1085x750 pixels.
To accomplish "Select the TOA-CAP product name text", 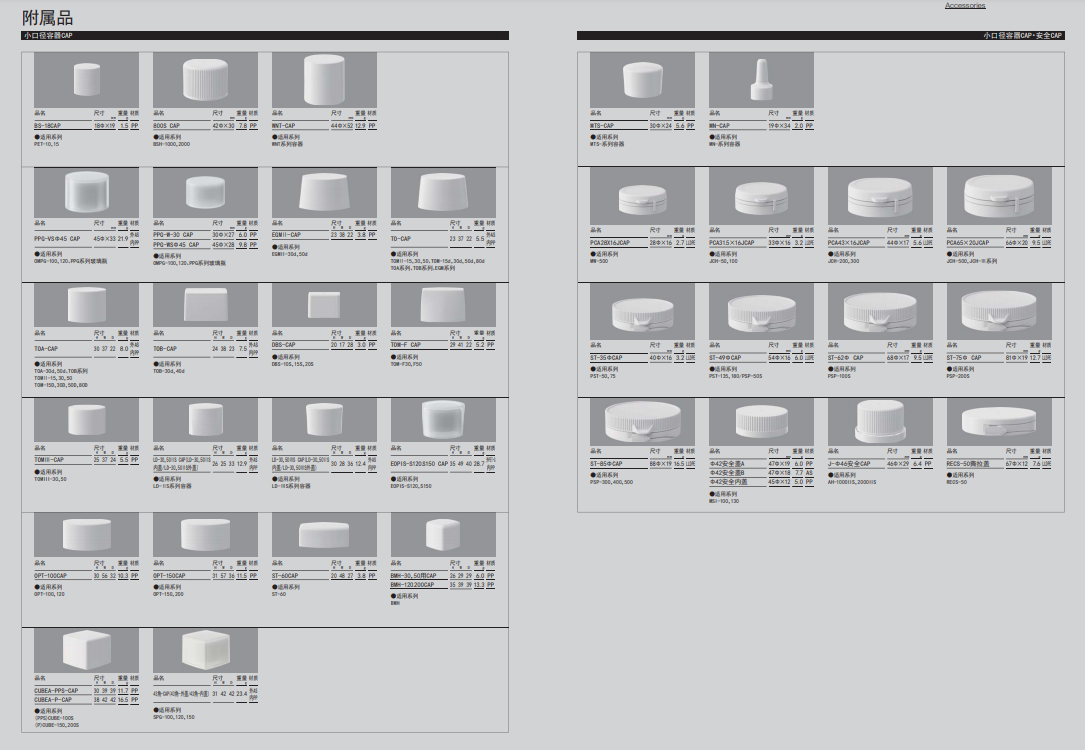I will pos(46,349).
